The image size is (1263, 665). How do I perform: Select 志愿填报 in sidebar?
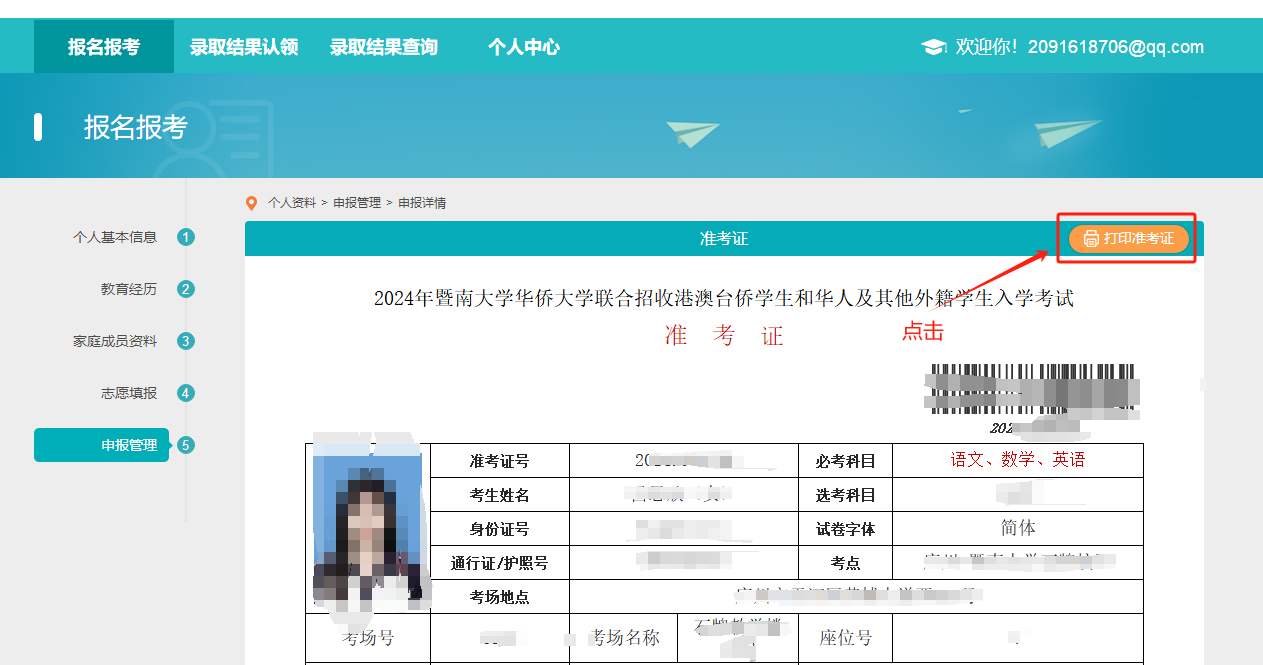point(129,393)
